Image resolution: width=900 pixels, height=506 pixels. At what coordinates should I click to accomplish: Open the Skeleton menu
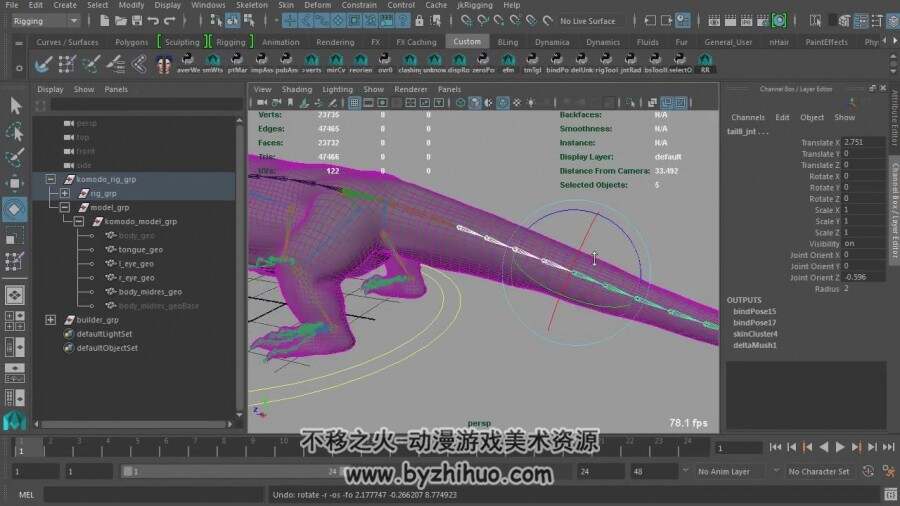tap(251, 5)
